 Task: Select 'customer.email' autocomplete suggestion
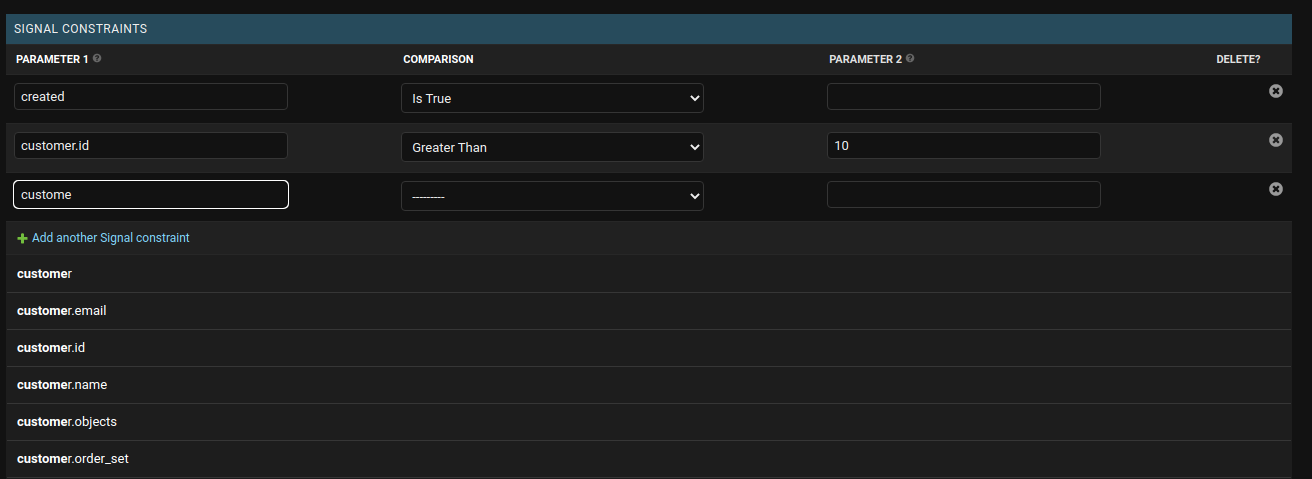[x=62, y=311]
